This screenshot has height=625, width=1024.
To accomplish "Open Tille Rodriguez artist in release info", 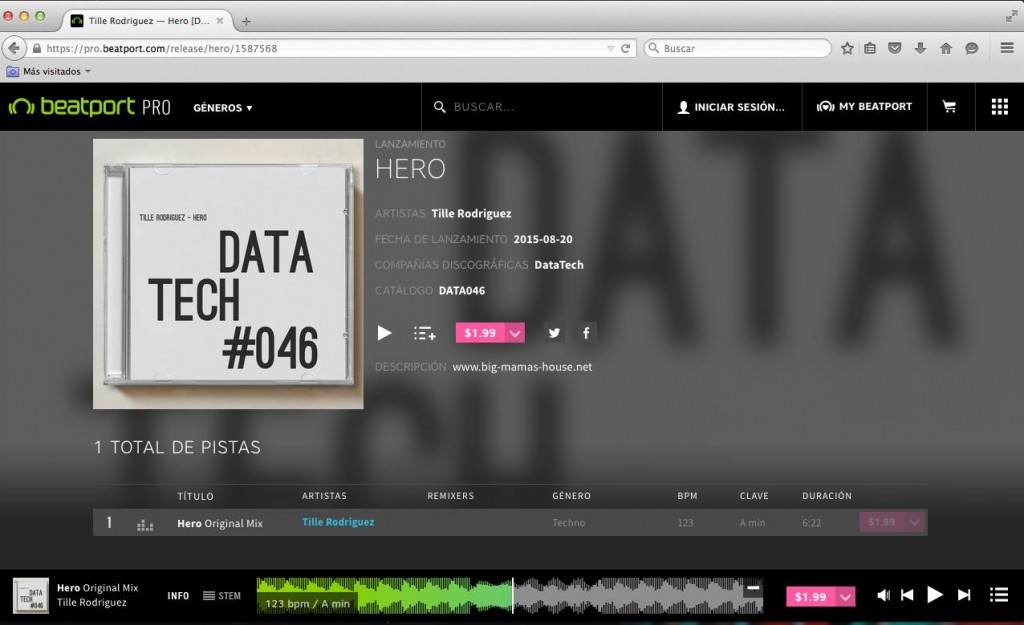I will point(471,214).
